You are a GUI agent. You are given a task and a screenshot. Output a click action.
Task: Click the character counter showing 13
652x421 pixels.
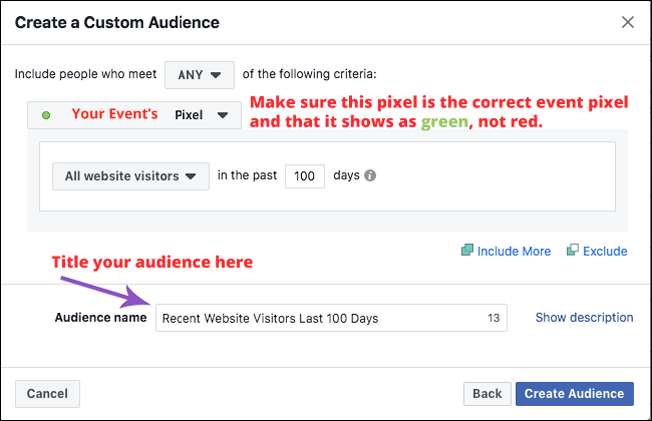pos(494,318)
